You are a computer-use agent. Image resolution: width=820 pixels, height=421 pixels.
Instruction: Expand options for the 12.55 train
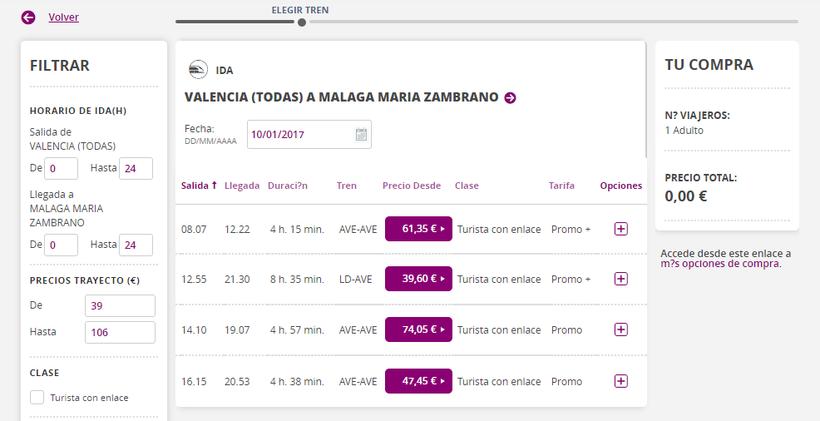[x=621, y=279]
